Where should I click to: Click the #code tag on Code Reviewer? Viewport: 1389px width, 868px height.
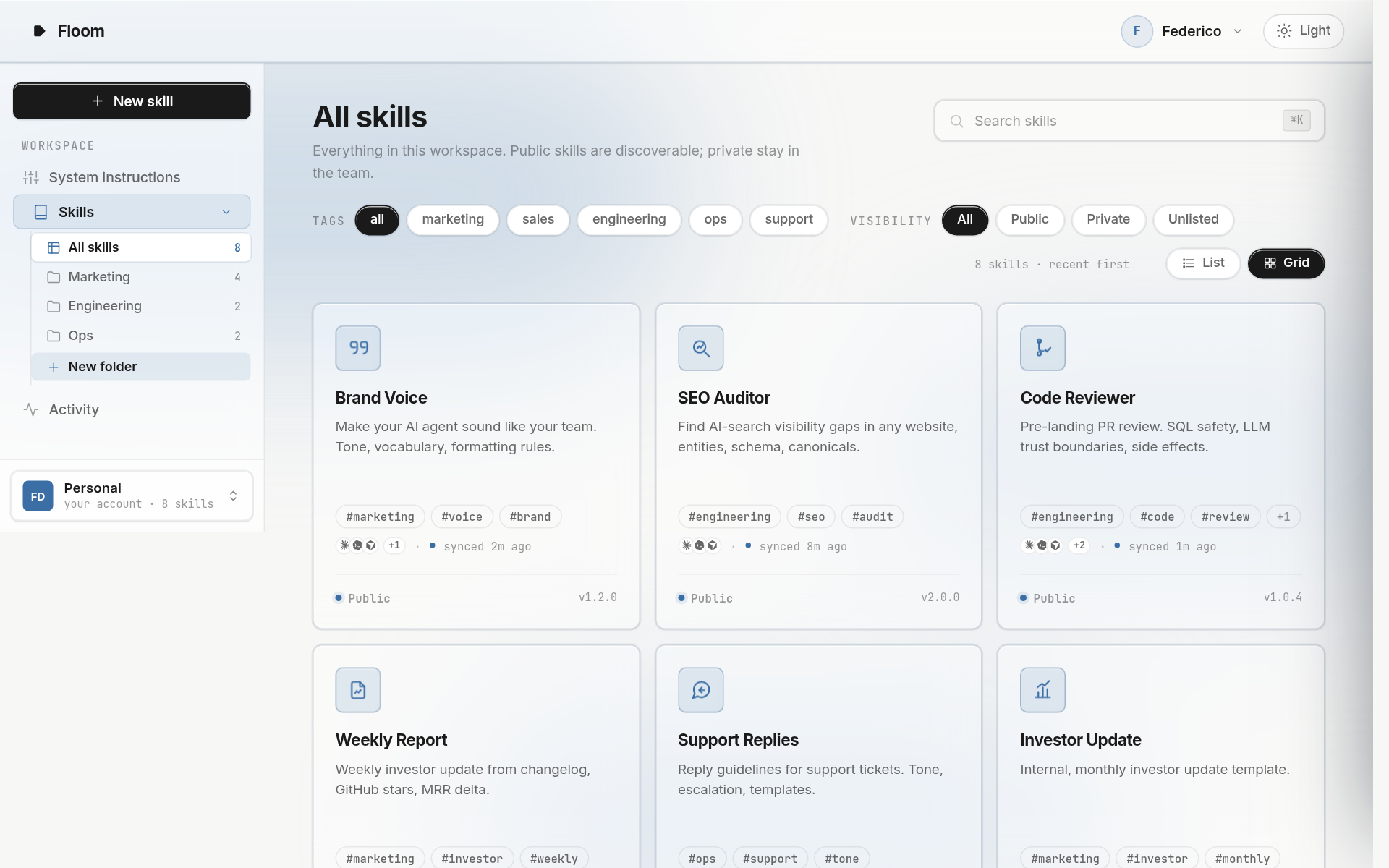pos(1157,516)
